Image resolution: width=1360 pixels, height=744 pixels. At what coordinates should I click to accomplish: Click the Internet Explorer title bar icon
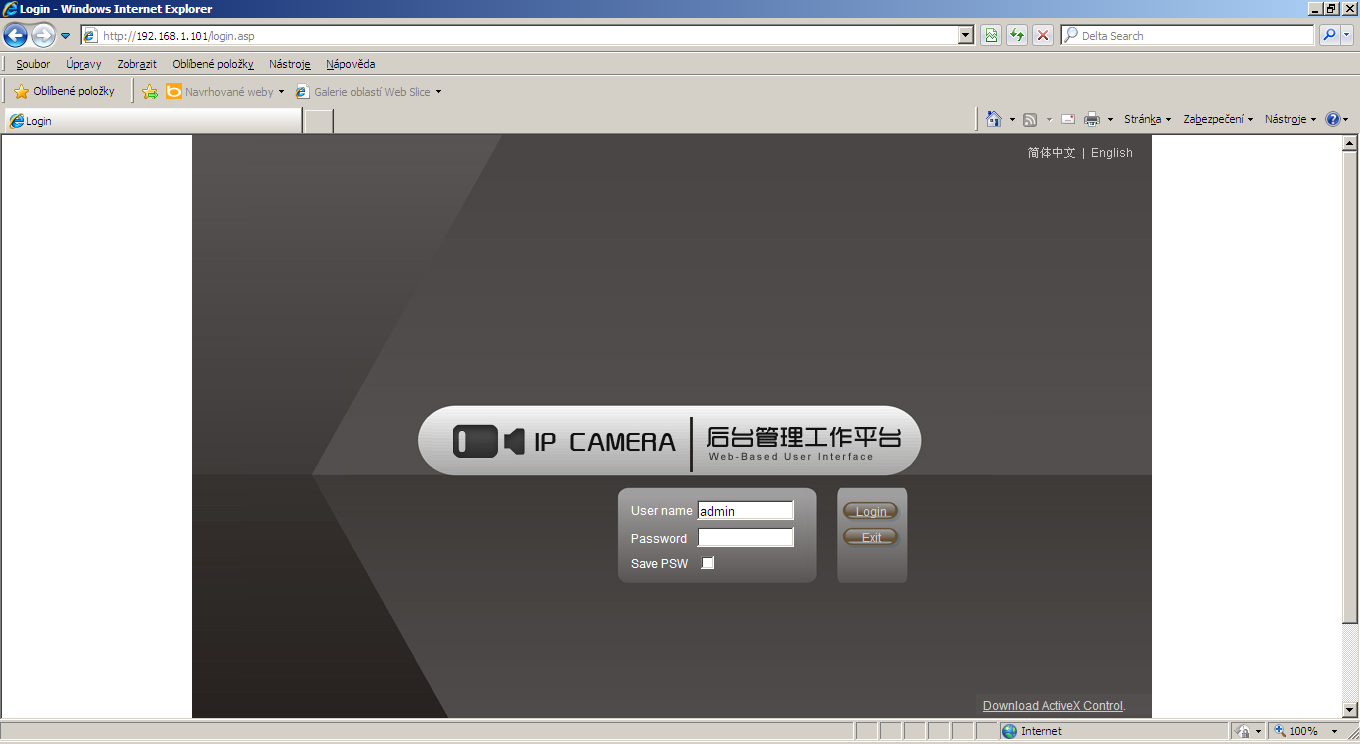click(x=10, y=8)
